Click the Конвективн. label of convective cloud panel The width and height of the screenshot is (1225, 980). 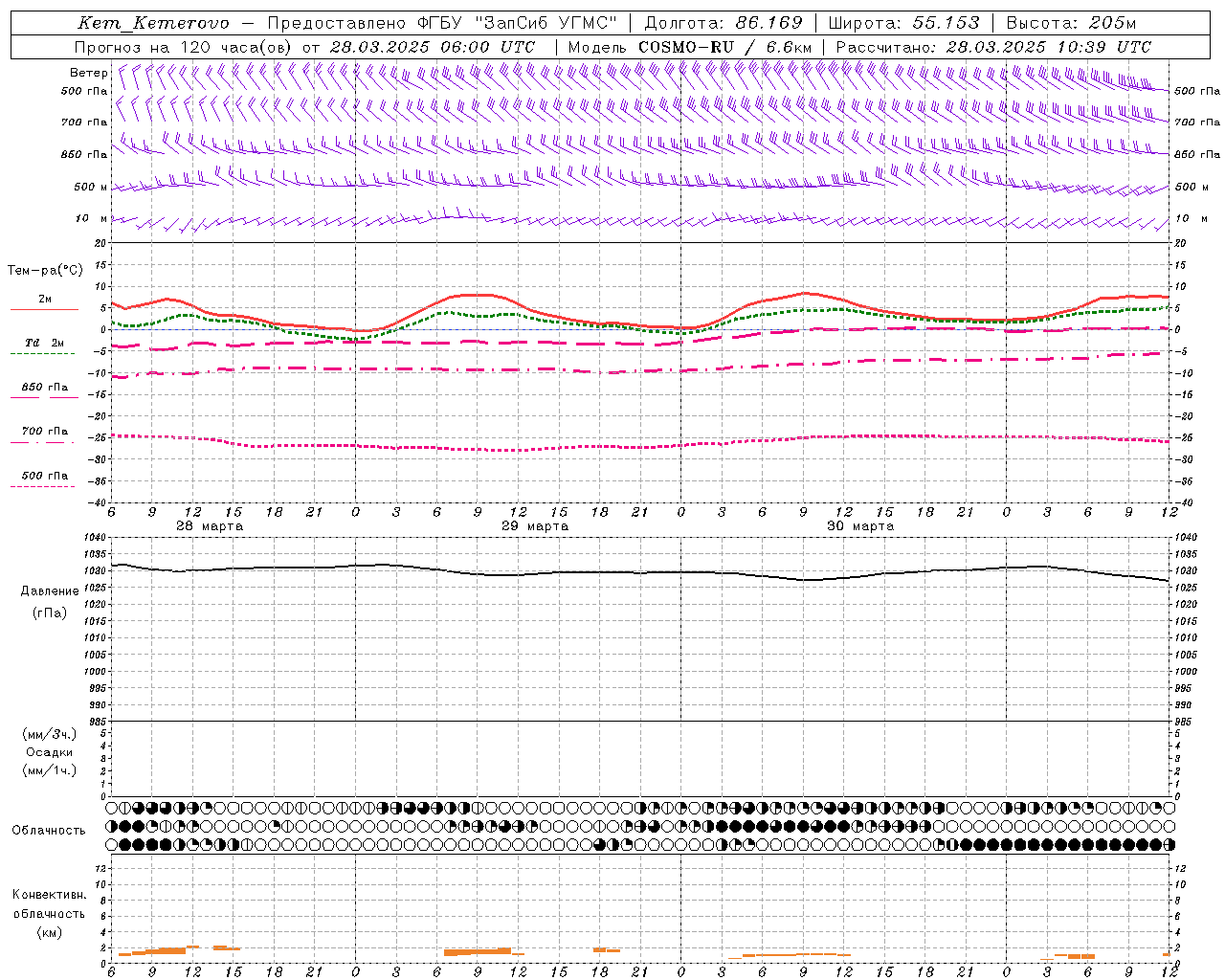(x=49, y=895)
